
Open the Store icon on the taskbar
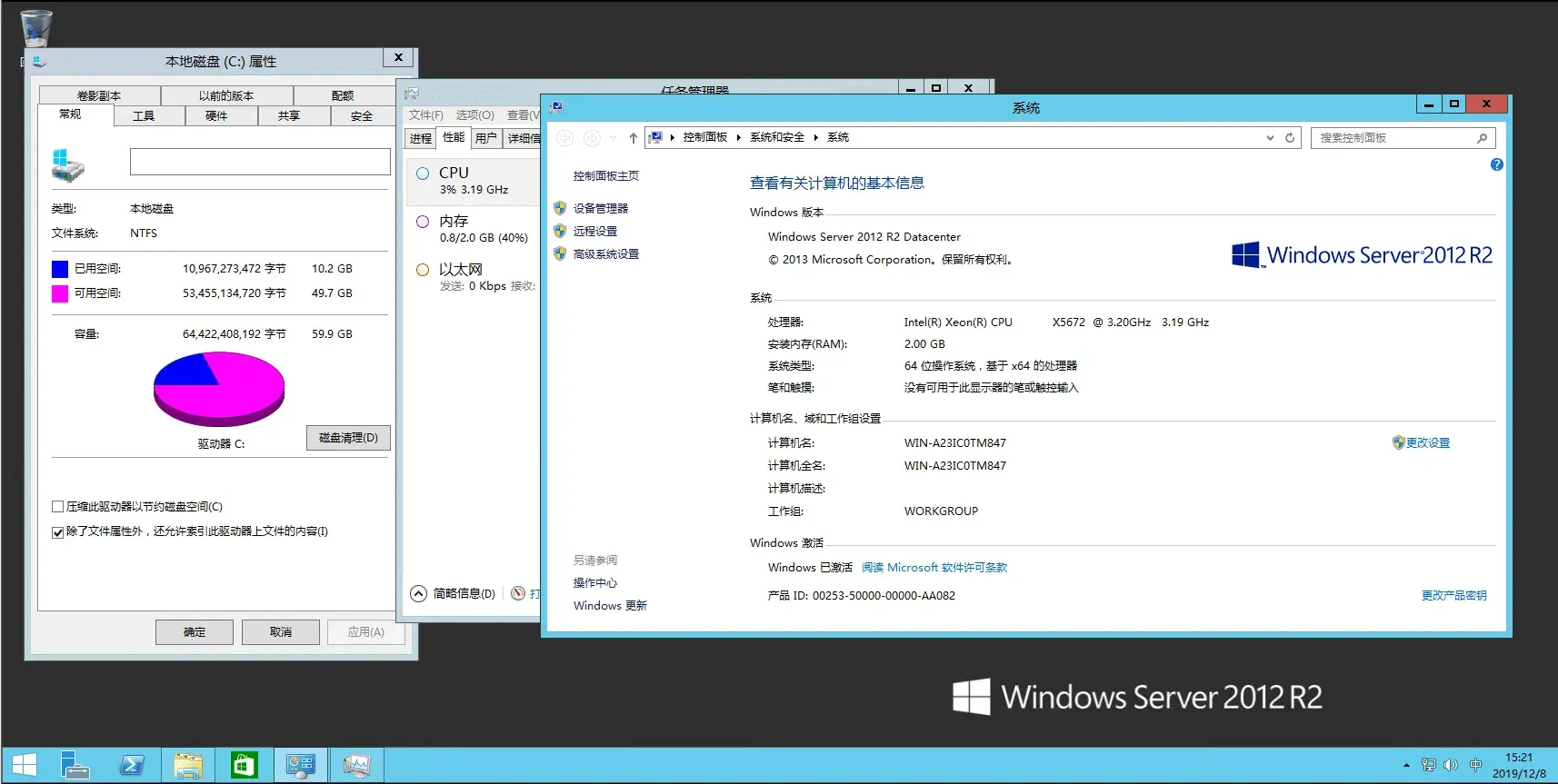tap(244, 765)
